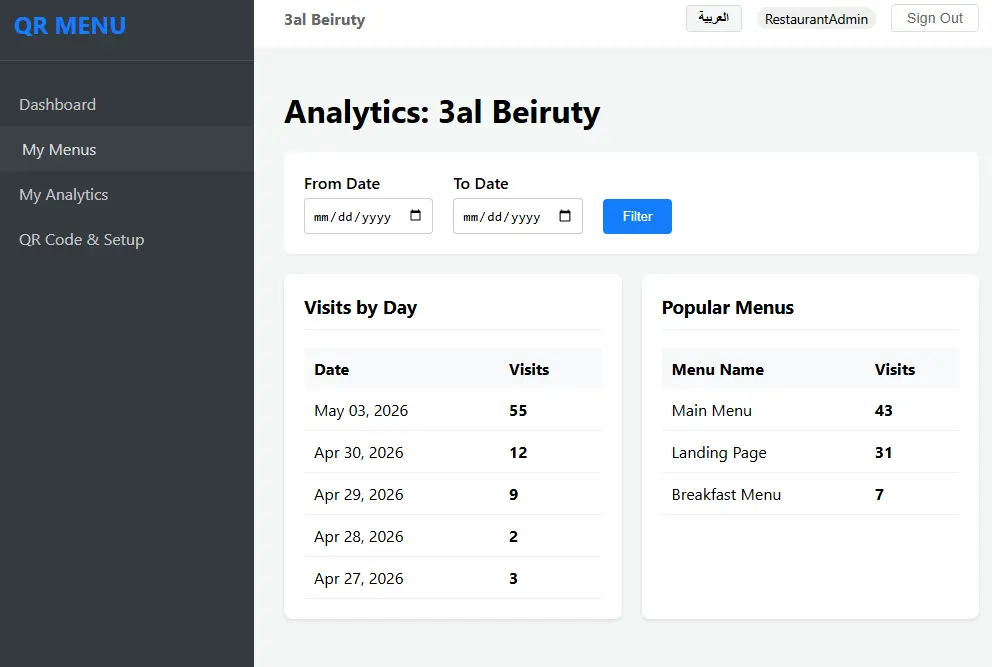Click the 12 visits value
Image resolution: width=992 pixels, height=667 pixels.
click(x=518, y=452)
